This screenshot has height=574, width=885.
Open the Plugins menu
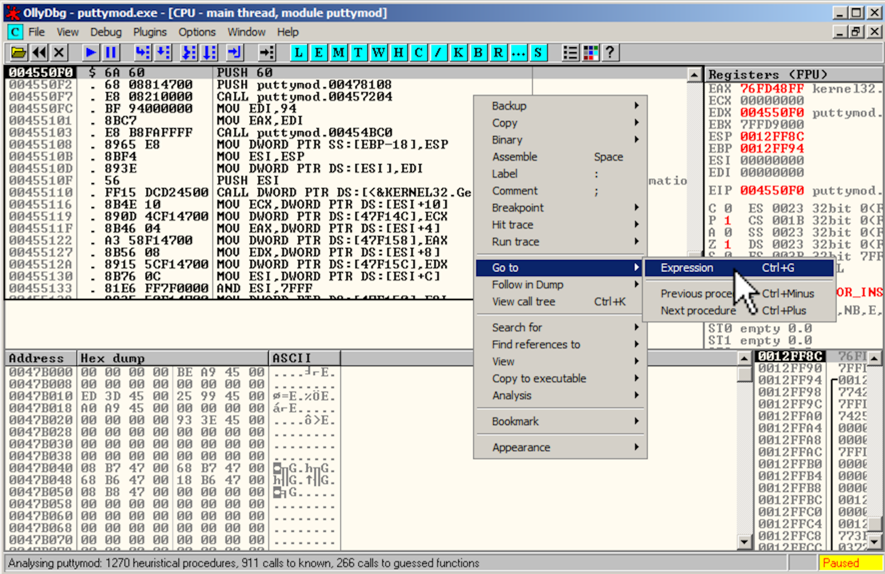tap(150, 32)
